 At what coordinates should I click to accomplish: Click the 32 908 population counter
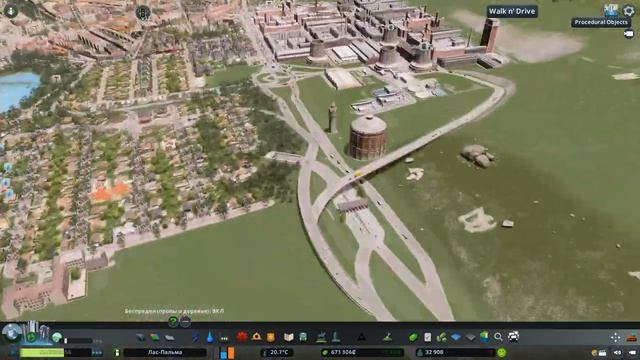point(455,352)
